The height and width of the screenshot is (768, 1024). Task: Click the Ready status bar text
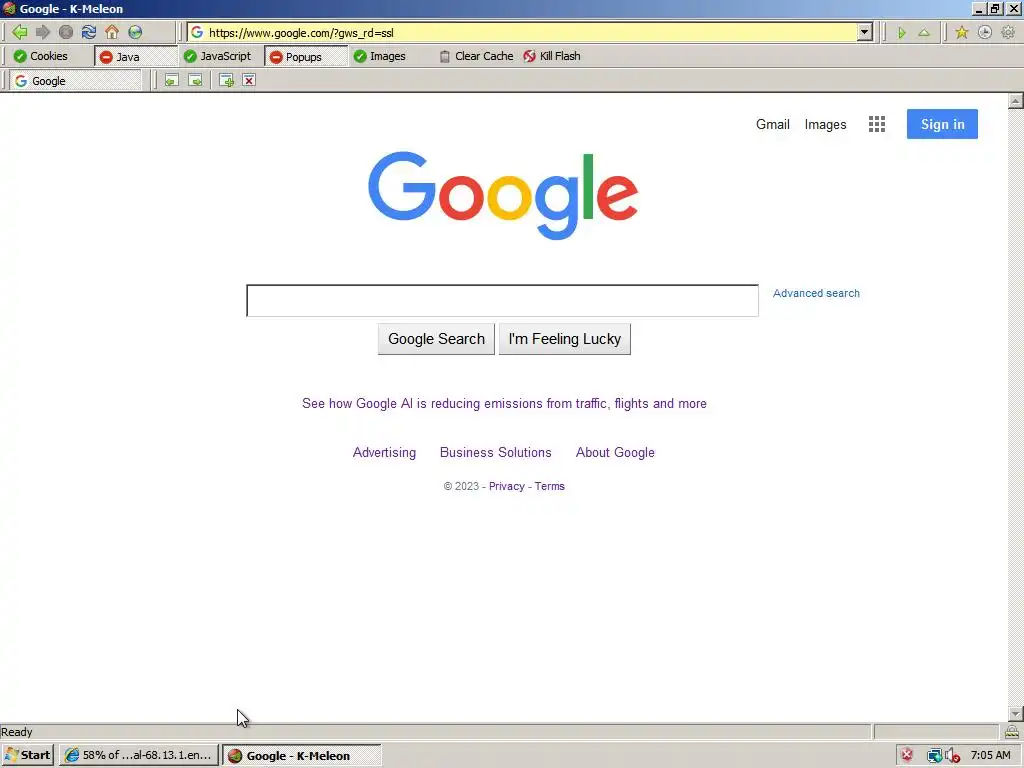click(x=17, y=732)
